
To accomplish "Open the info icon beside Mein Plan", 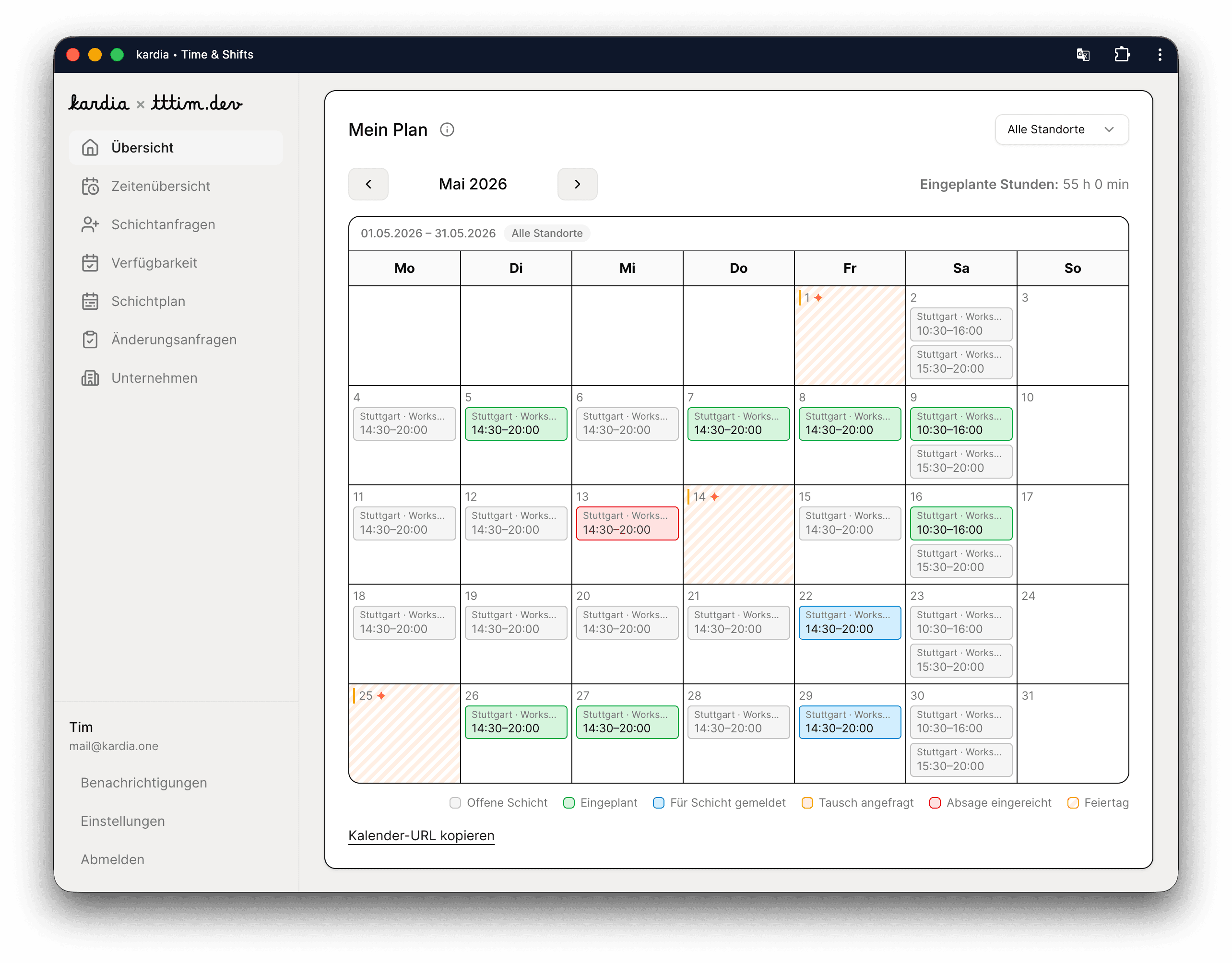I will coord(447,129).
